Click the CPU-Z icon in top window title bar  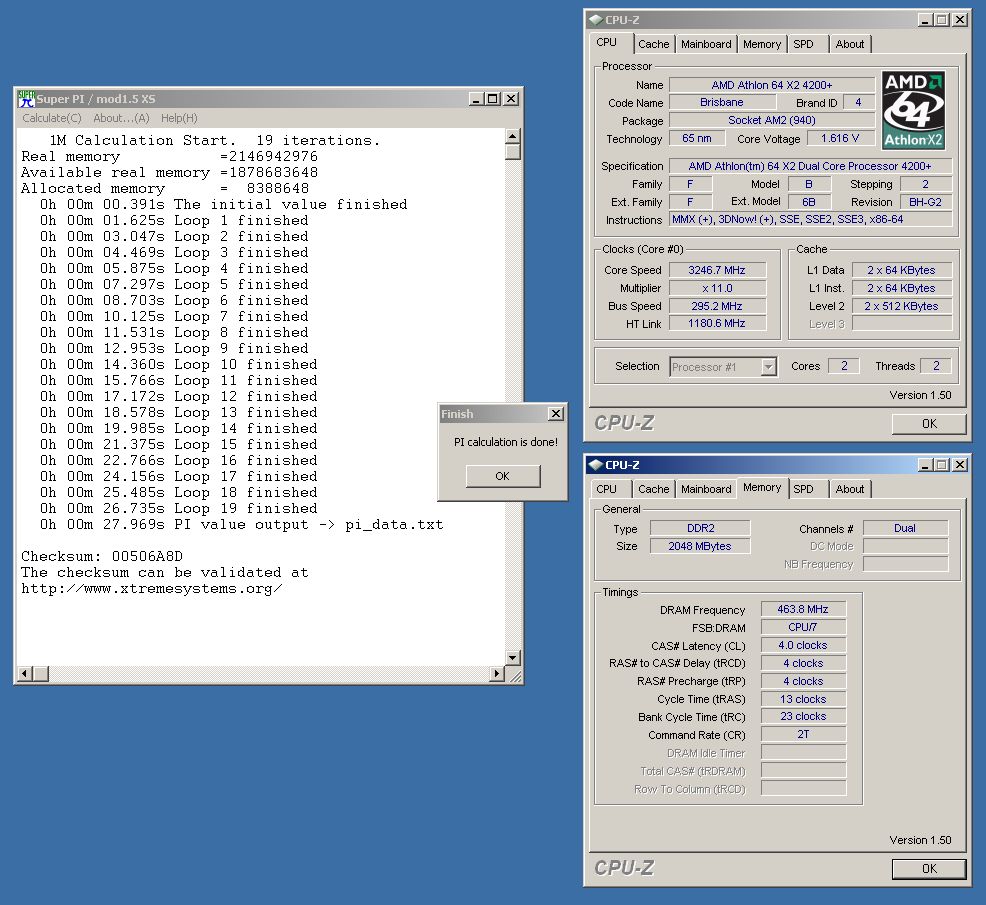[x=595, y=20]
